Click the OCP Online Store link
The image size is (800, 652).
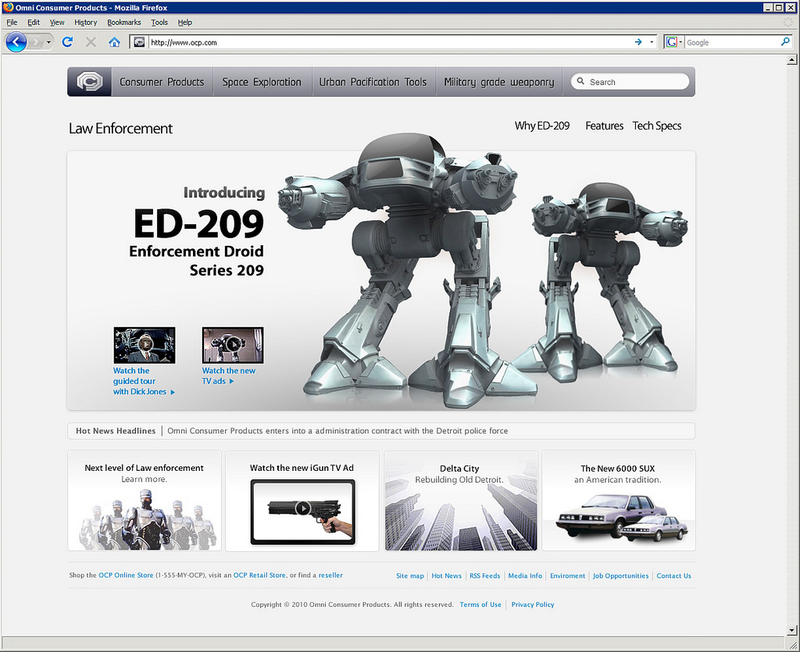coord(126,575)
